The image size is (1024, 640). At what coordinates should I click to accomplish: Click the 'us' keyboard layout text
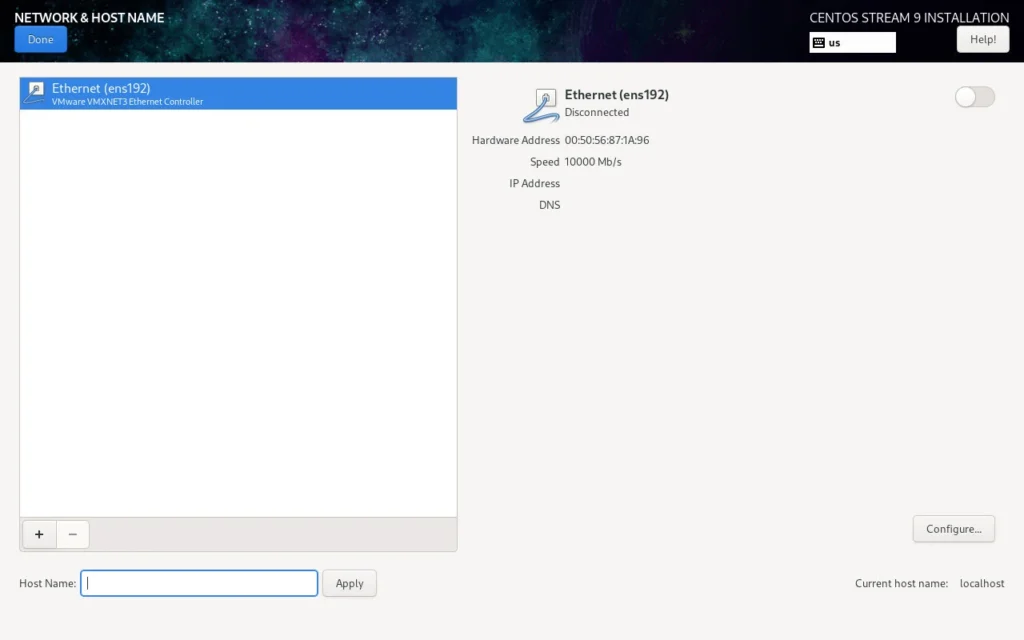835,43
